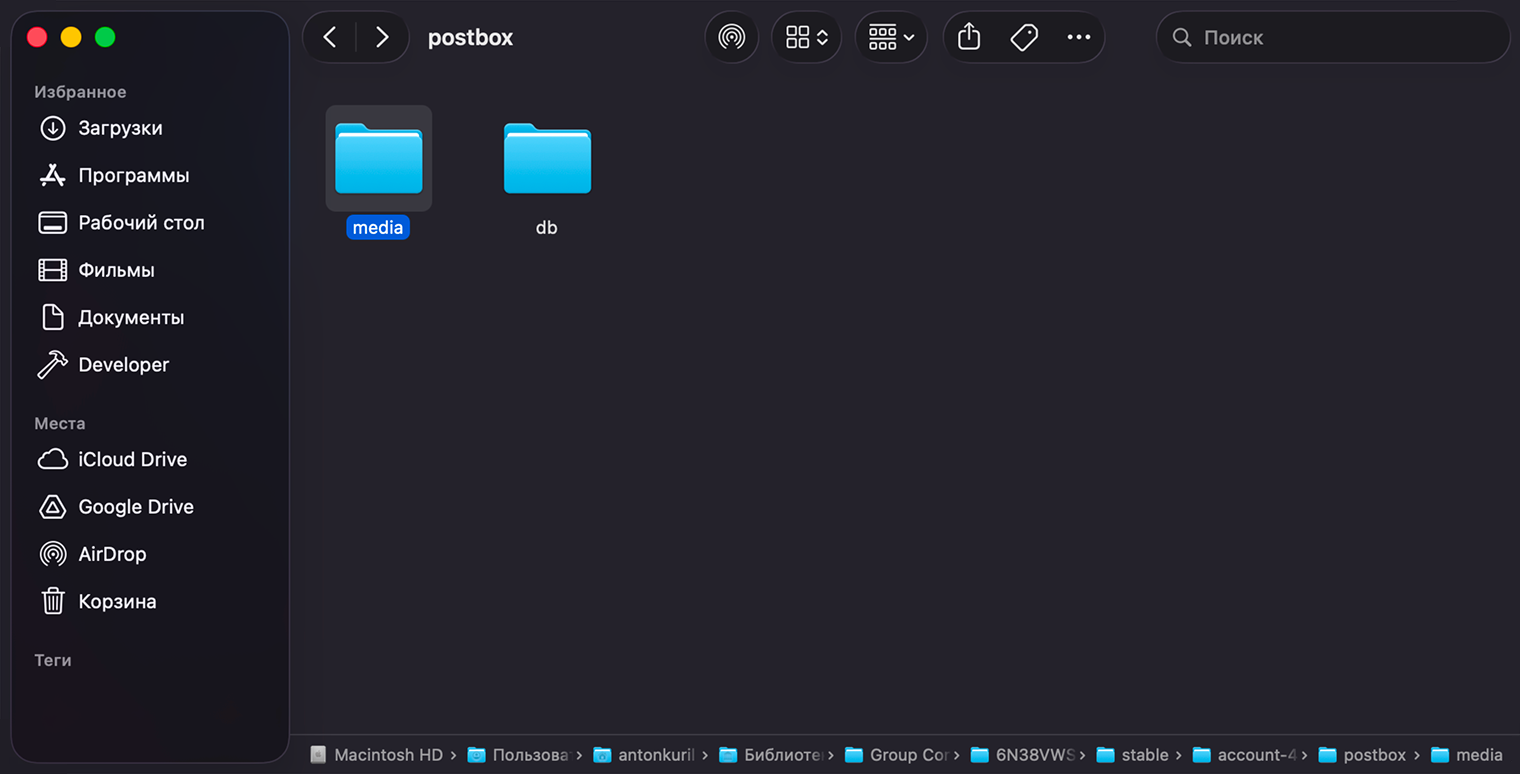This screenshot has height=774, width=1520.
Task: Go to Рабочий стол in the sidebar
Action: pyautogui.click(x=141, y=223)
